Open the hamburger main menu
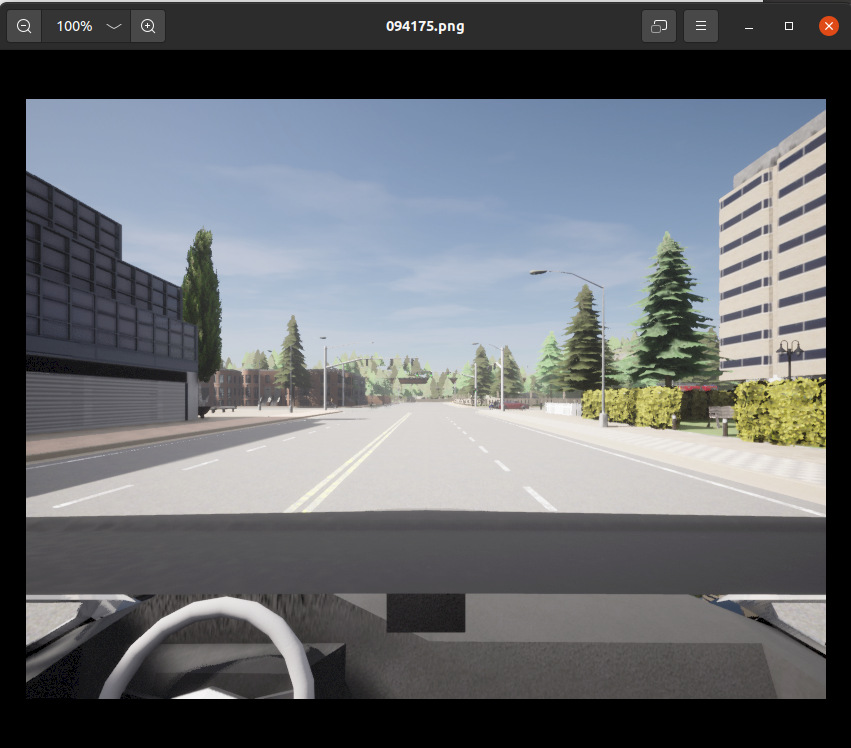Screen dimensions: 851x748 (x=701, y=26)
